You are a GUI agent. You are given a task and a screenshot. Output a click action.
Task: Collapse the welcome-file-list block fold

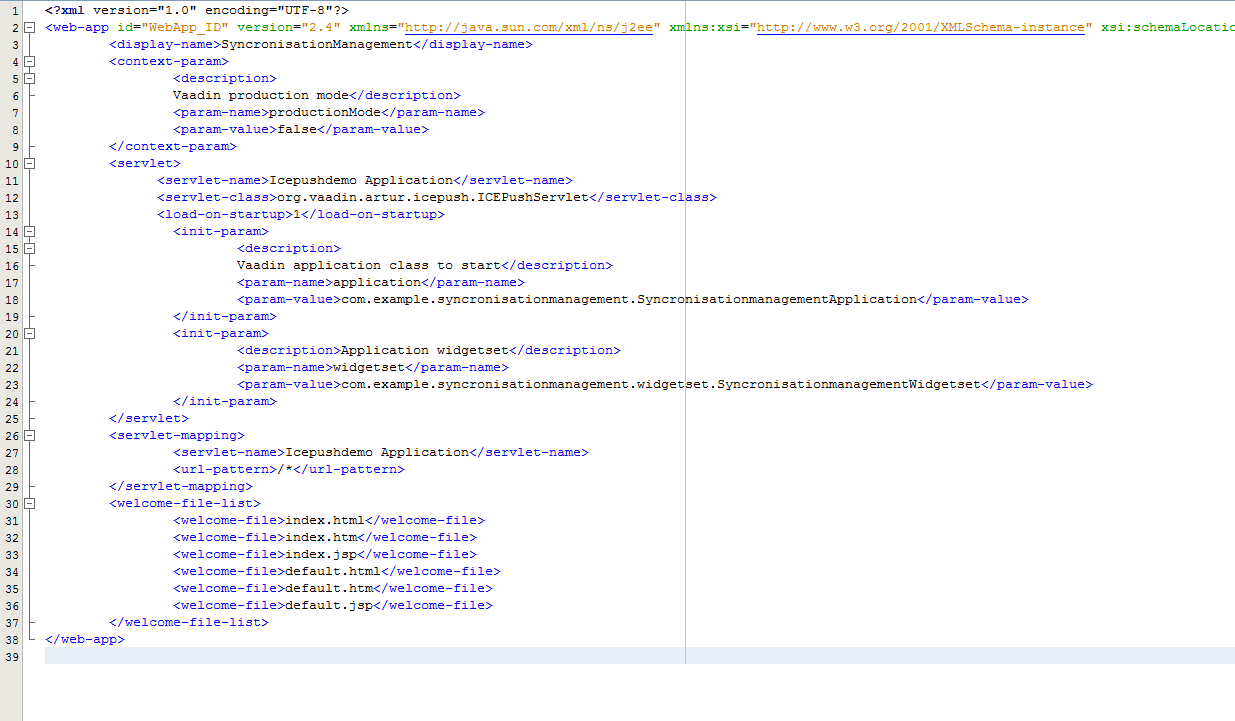tap(30, 503)
